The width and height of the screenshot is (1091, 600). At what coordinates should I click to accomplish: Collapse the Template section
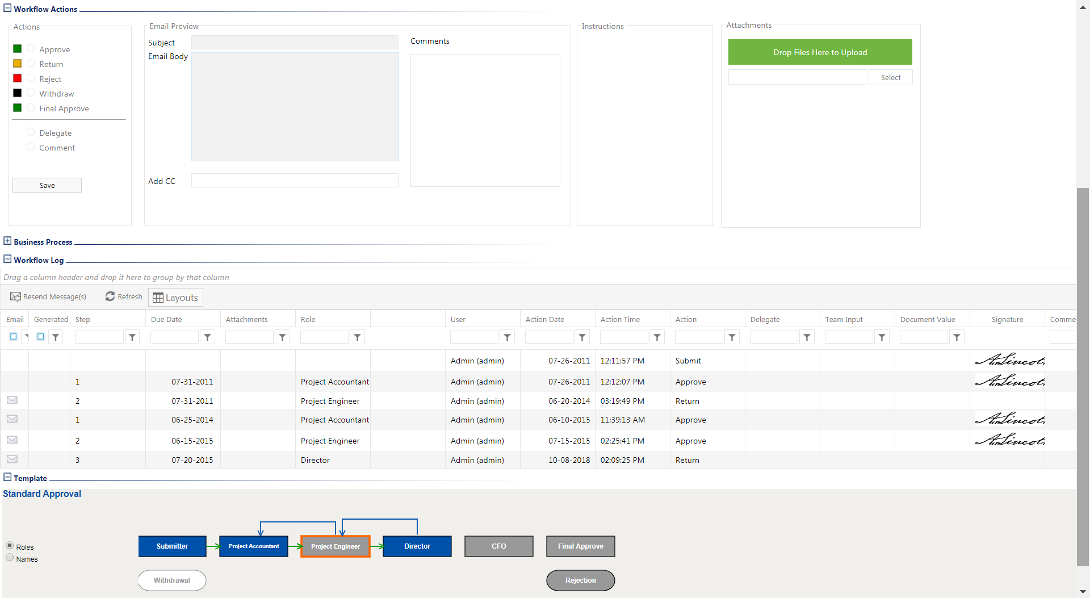[x=7, y=477]
